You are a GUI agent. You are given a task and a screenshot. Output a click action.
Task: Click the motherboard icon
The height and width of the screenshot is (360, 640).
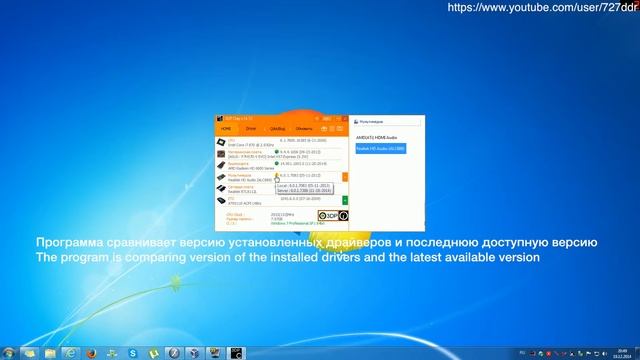[221, 154]
